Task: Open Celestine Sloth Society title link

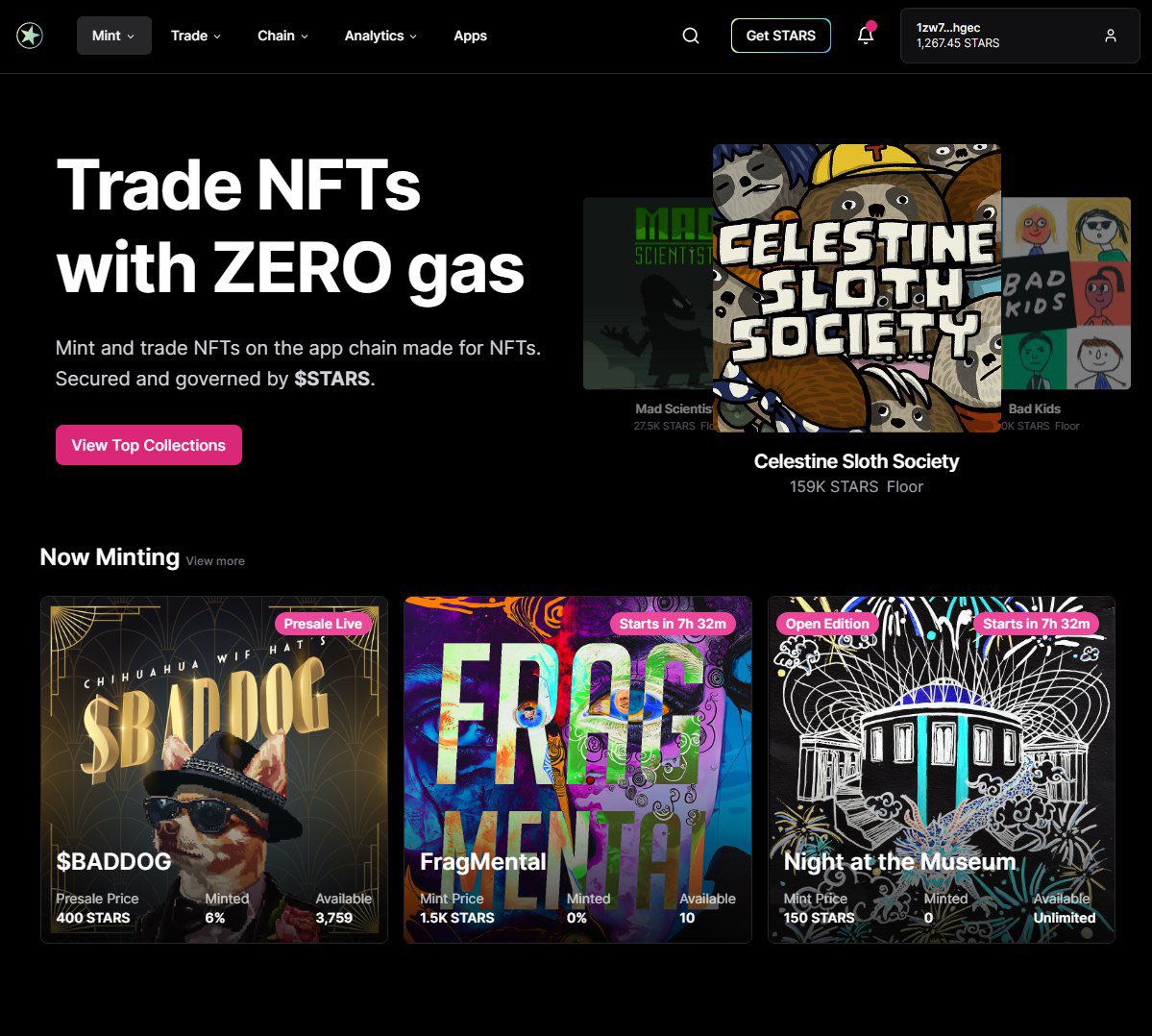Action: [857, 461]
